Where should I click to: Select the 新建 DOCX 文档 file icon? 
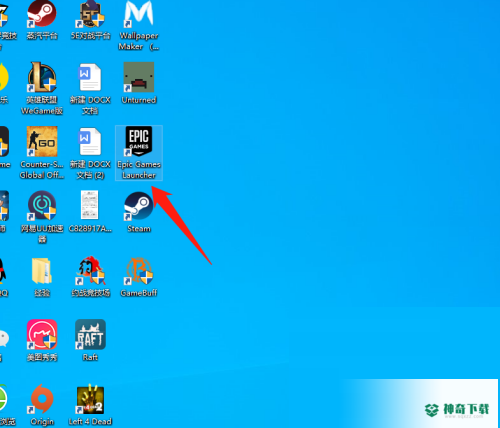click(x=90, y=77)
